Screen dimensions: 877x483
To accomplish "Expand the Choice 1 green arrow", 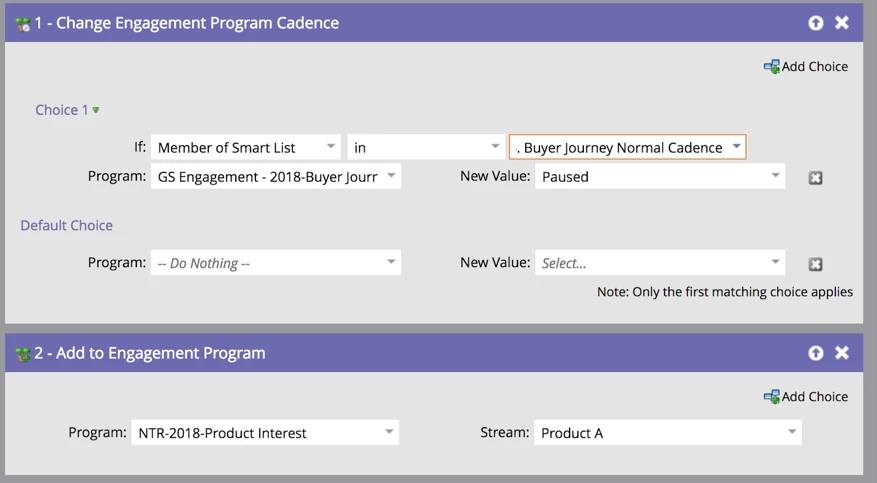I will click(x=96, y=110).
